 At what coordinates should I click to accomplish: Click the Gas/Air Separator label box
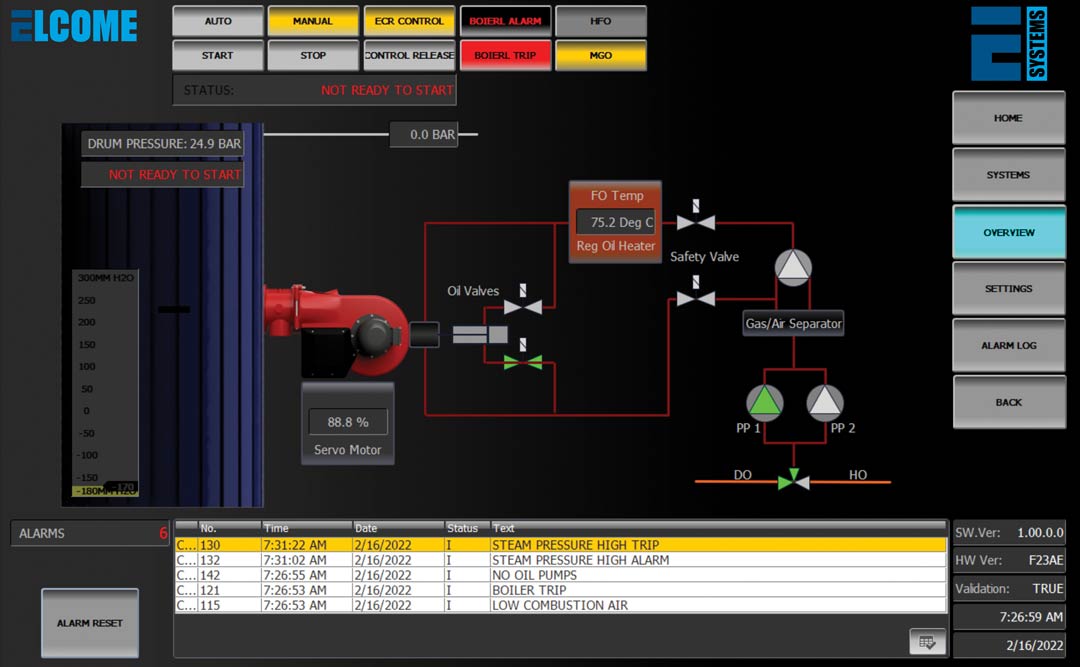click(793, 323)
